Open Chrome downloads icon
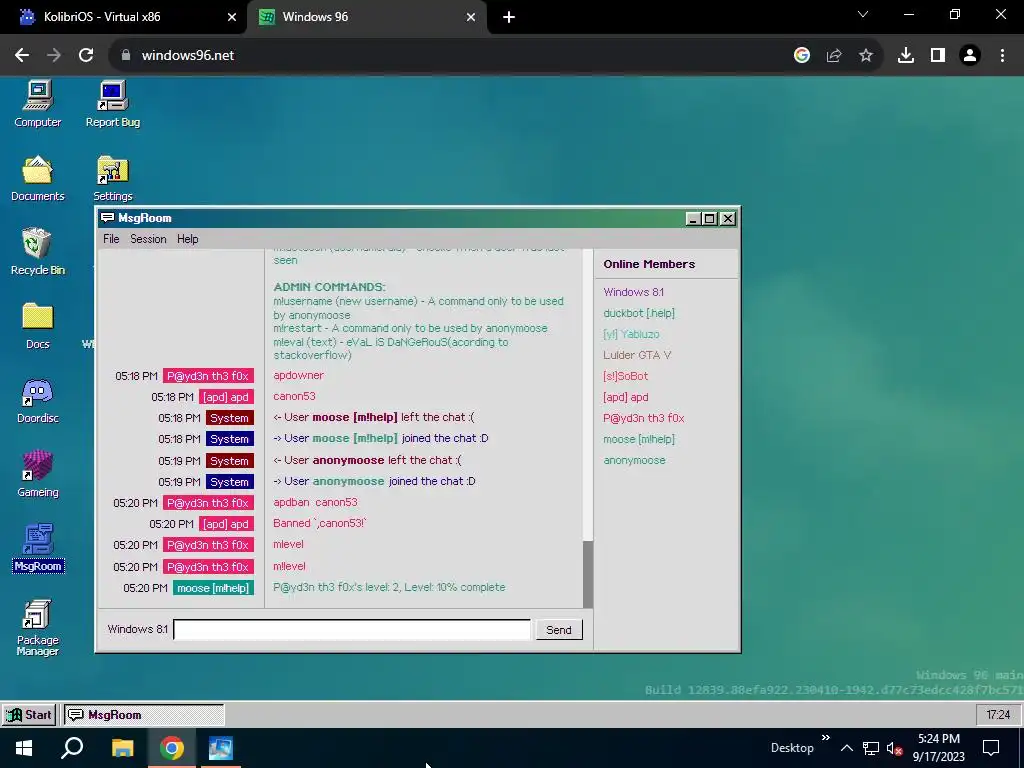Viewport: 1024px width, 768px height. [x=906, y=56]
